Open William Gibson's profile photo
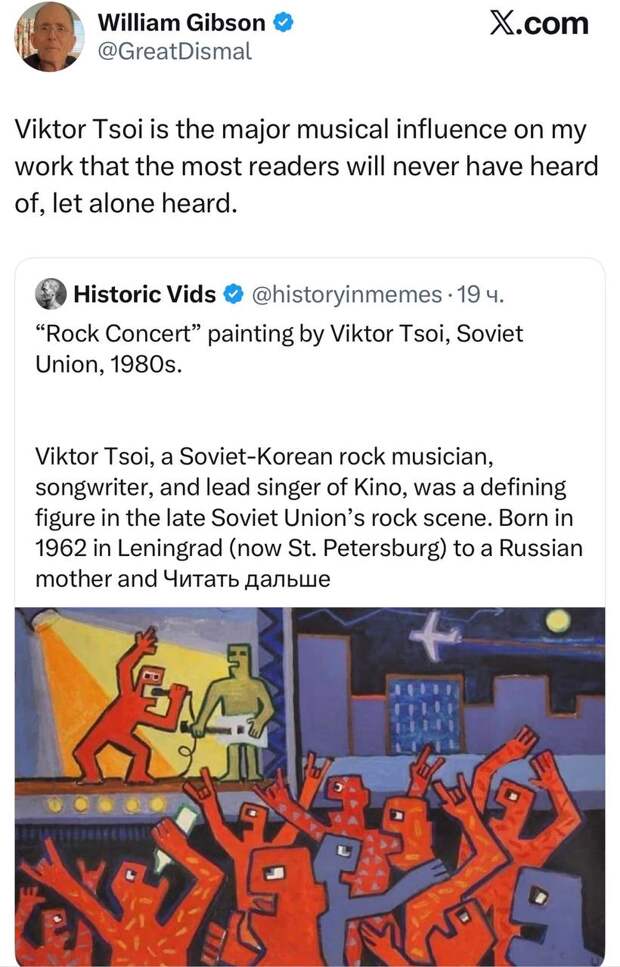The height and width of the screenshot is (967, 620). (50, 37)
